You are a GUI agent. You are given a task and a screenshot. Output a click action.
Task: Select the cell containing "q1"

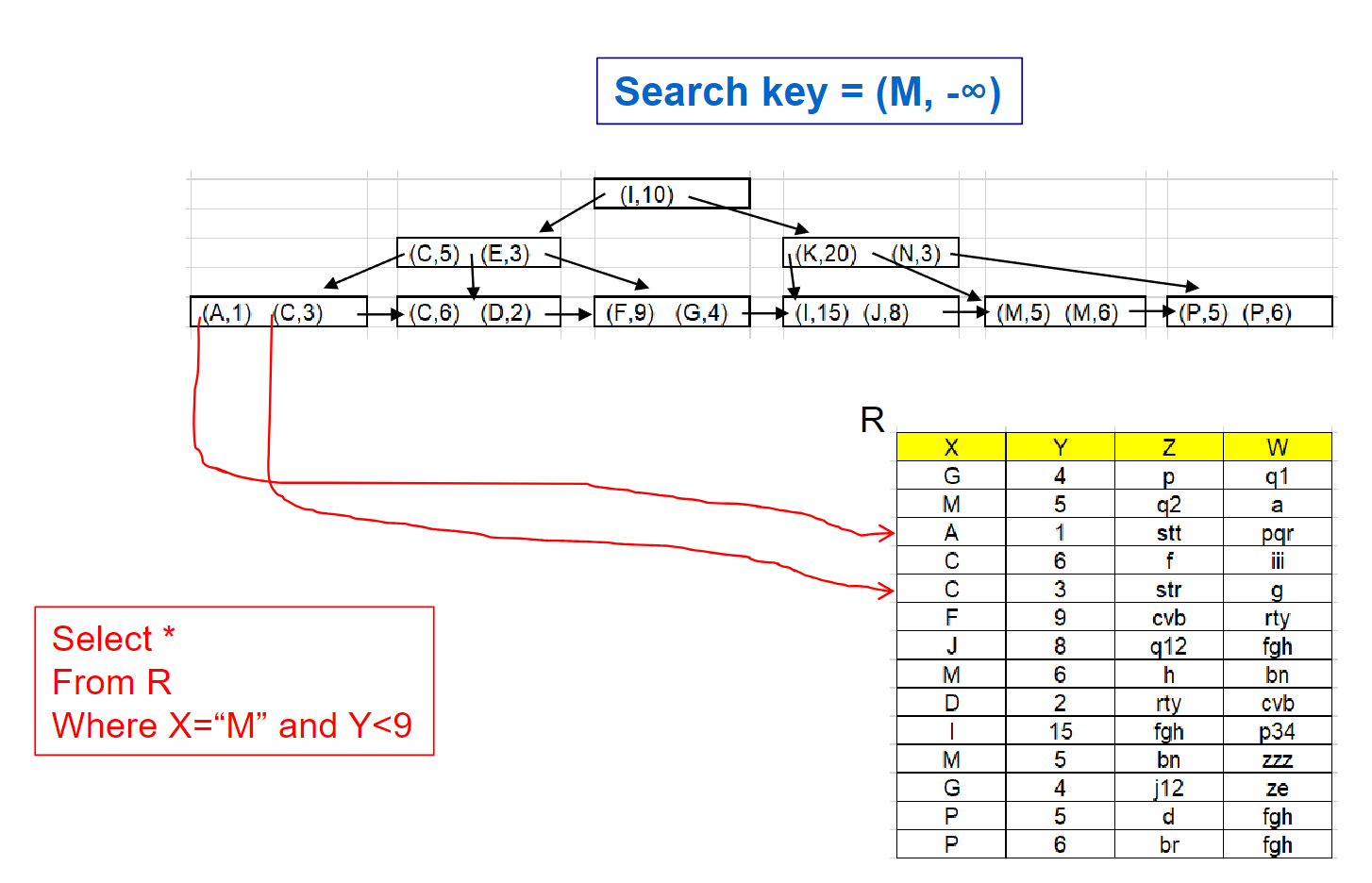click(x=1278, y=476)
